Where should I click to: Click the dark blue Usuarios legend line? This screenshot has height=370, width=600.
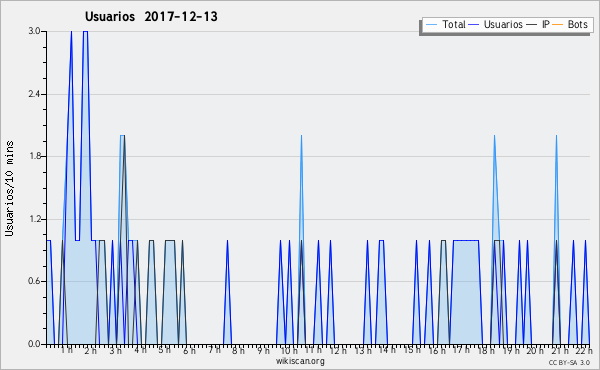click(x=474, y=25)
